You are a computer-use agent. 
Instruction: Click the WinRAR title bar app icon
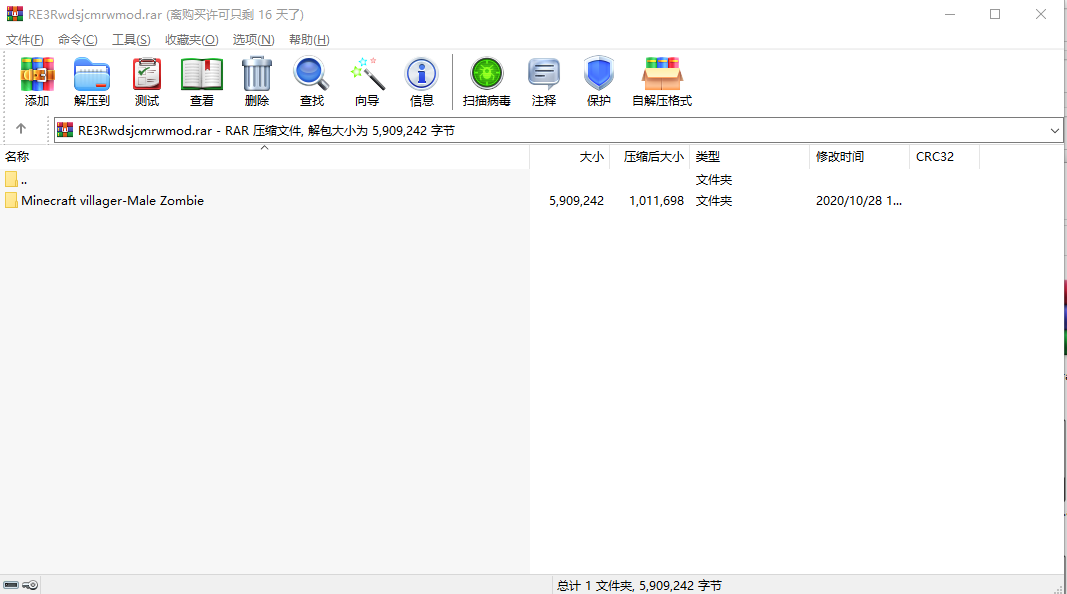tap(14, 14)
